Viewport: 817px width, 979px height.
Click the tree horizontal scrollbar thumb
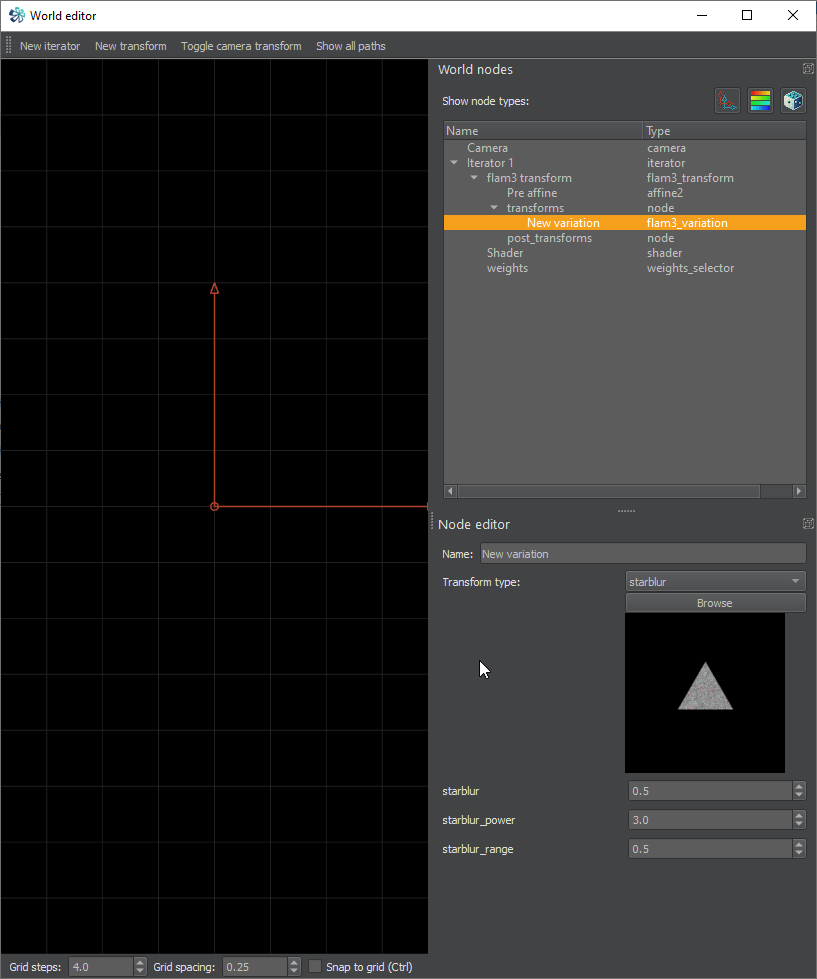pyautogui.click(x=609, y=491)
